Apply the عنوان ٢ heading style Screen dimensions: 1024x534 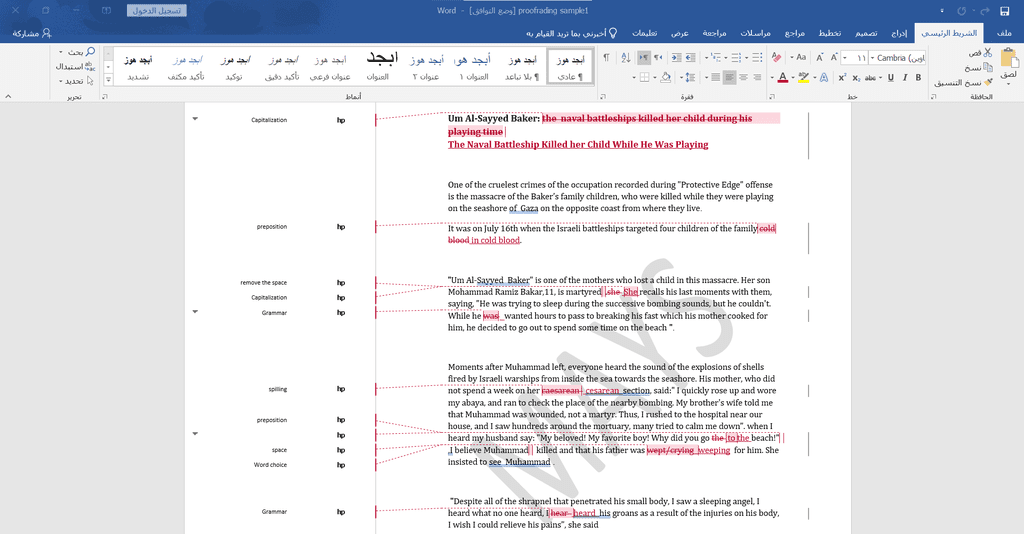(x=426, y=67)
